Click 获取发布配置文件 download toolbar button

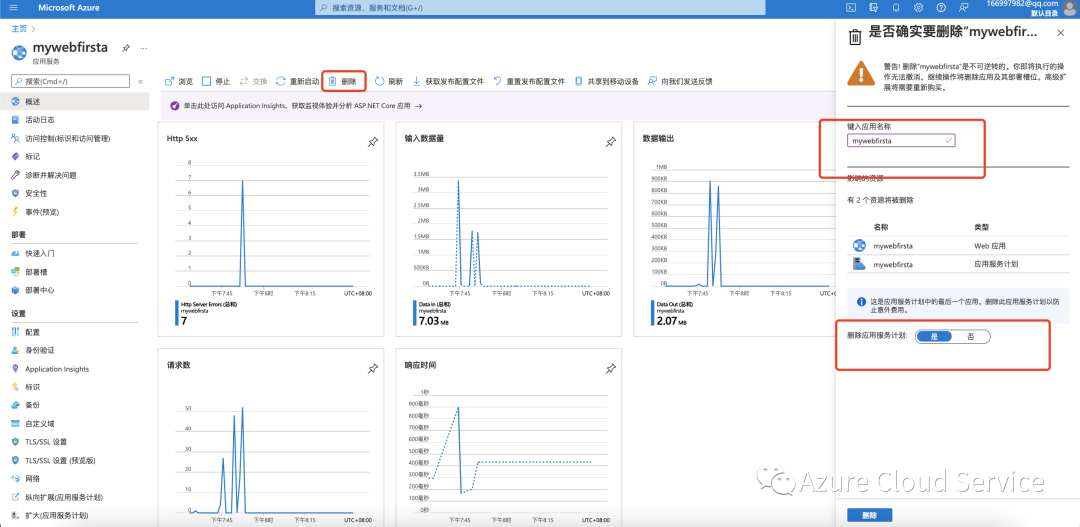tap(448, 81)
